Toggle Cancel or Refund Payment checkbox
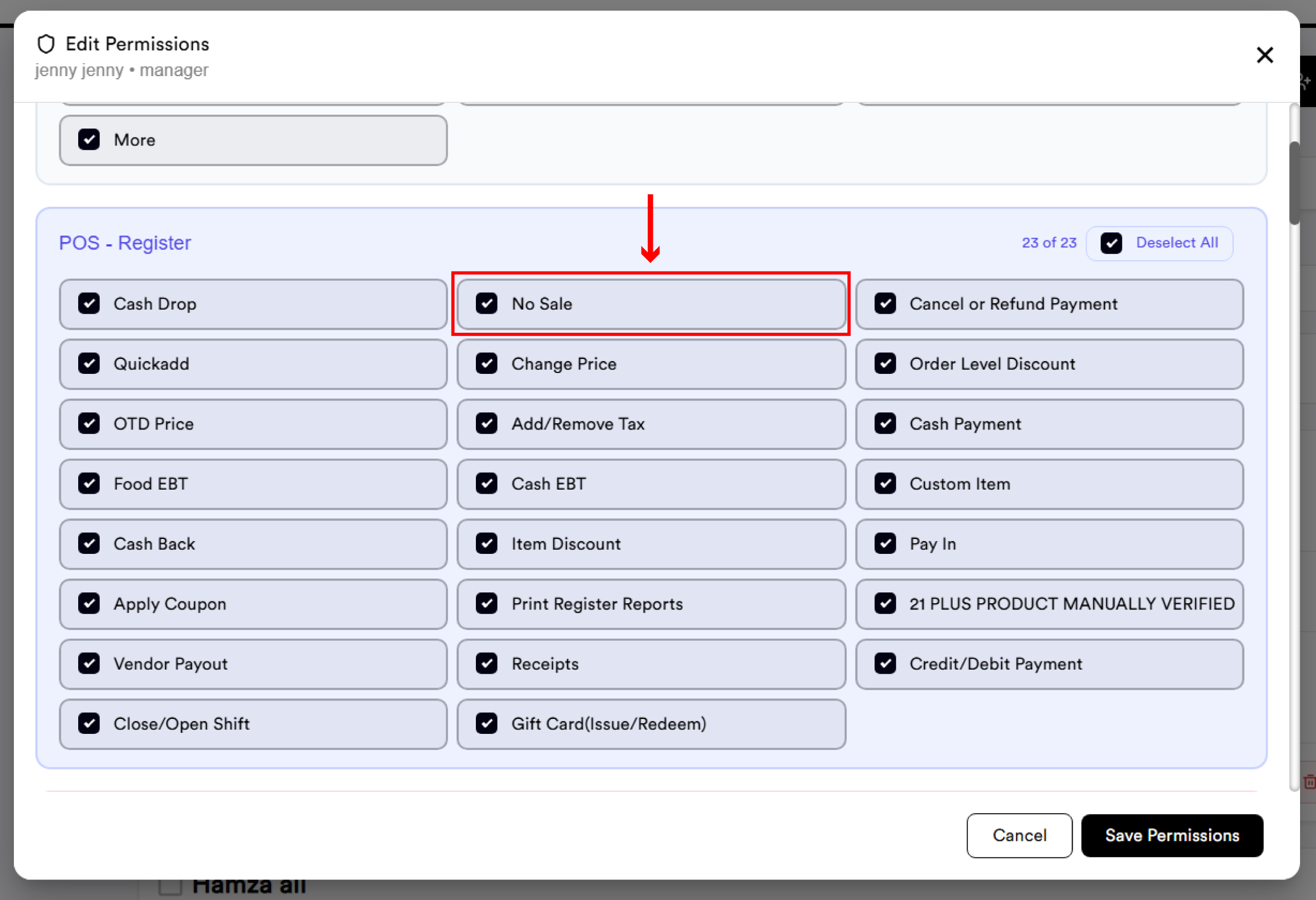 pyautogui.click(x=885, y=304)
